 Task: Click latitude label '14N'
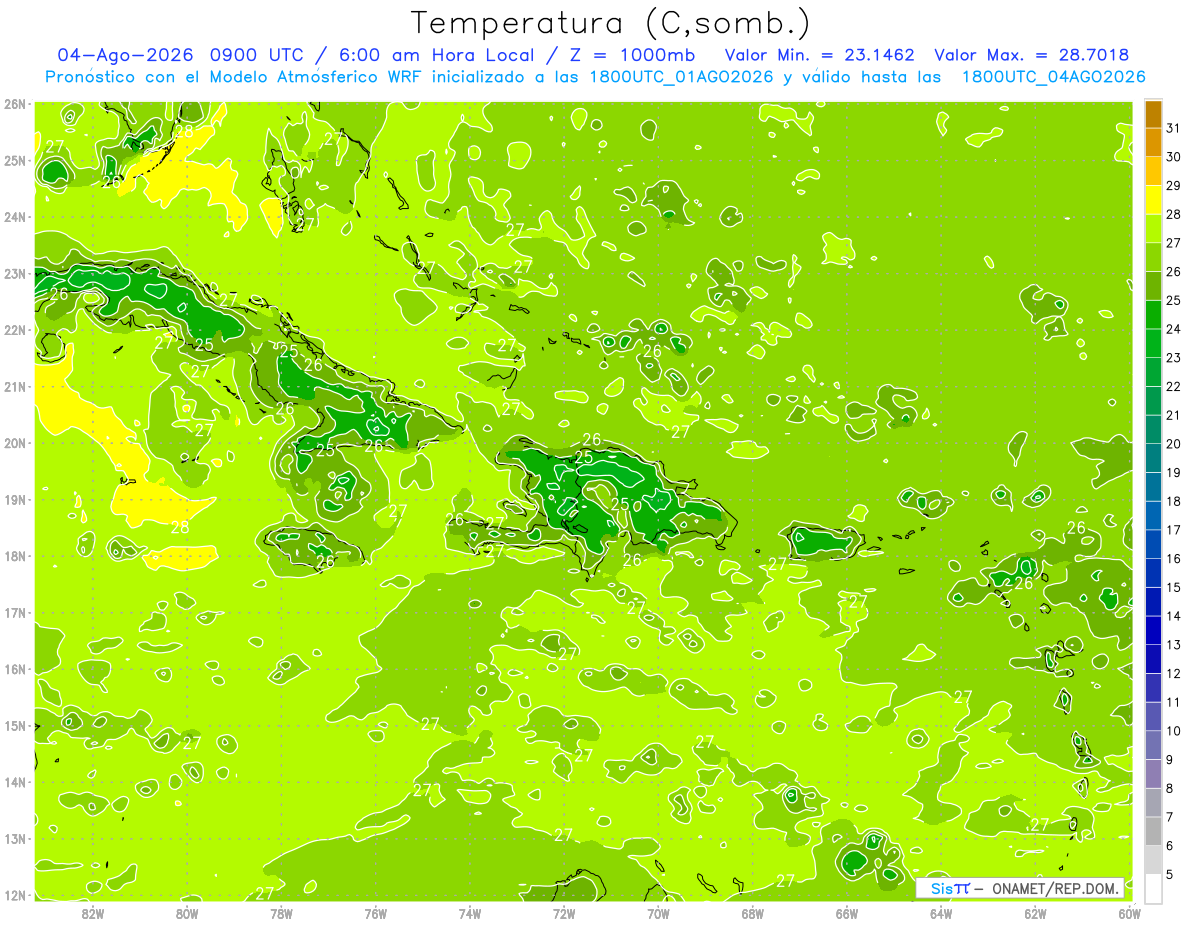coord(14,782)
